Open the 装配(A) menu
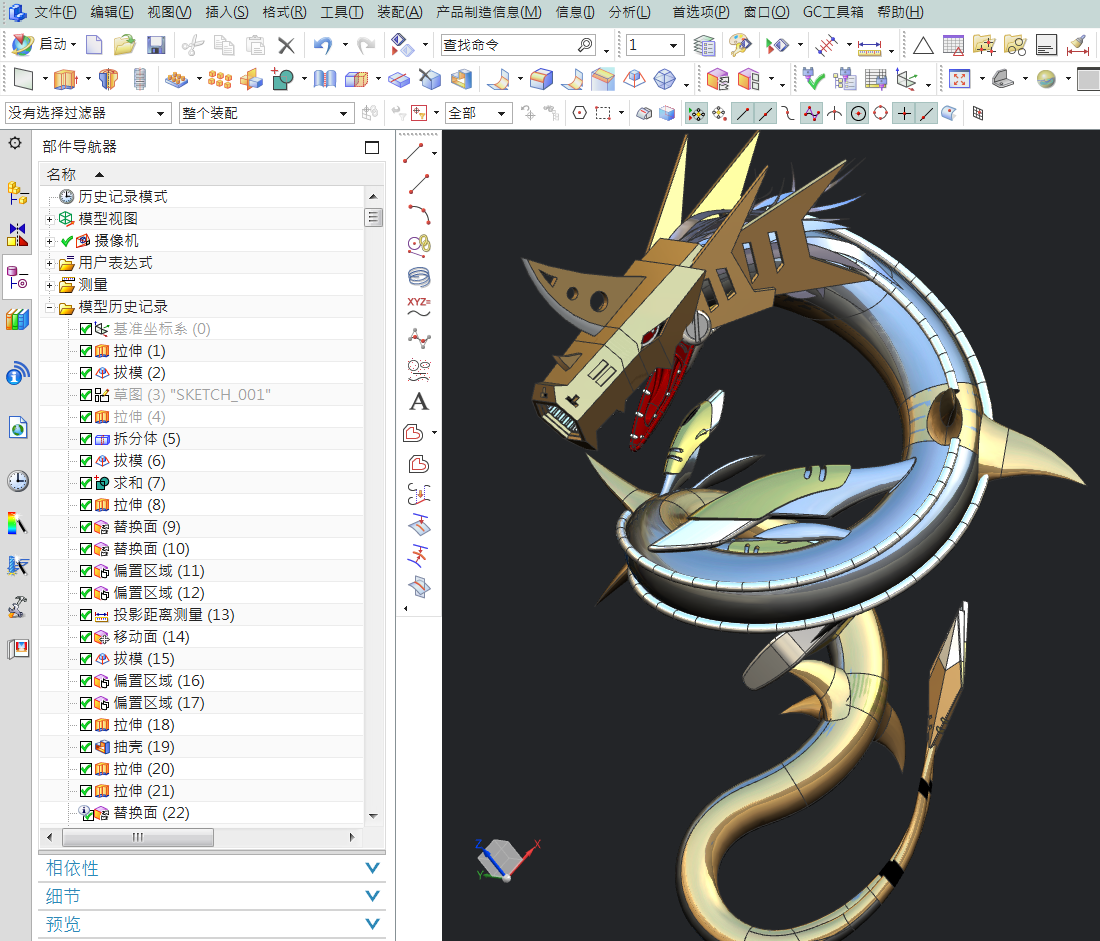1100x941 pixels. 400,12
